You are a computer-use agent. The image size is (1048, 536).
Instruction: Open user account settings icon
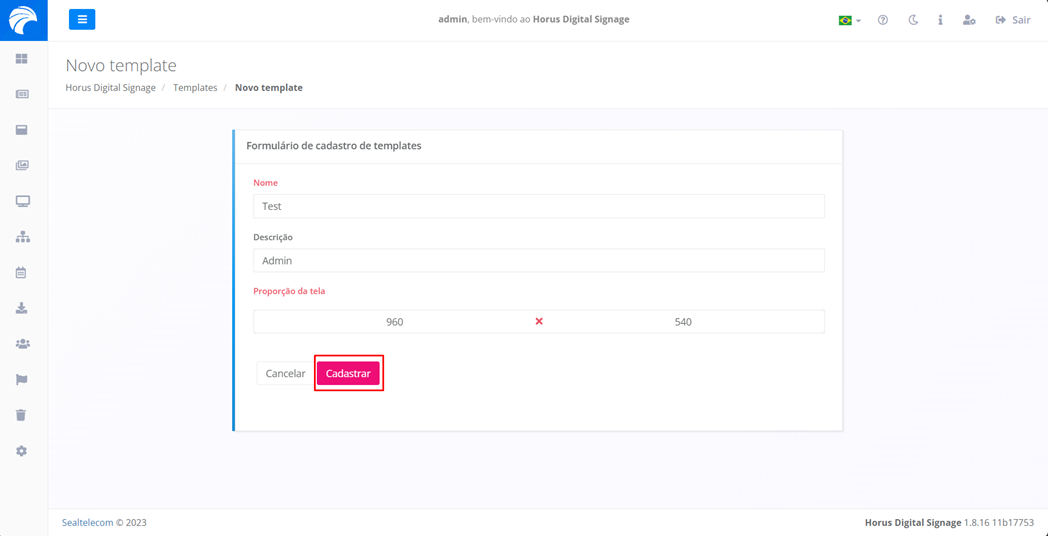(968, 20)
